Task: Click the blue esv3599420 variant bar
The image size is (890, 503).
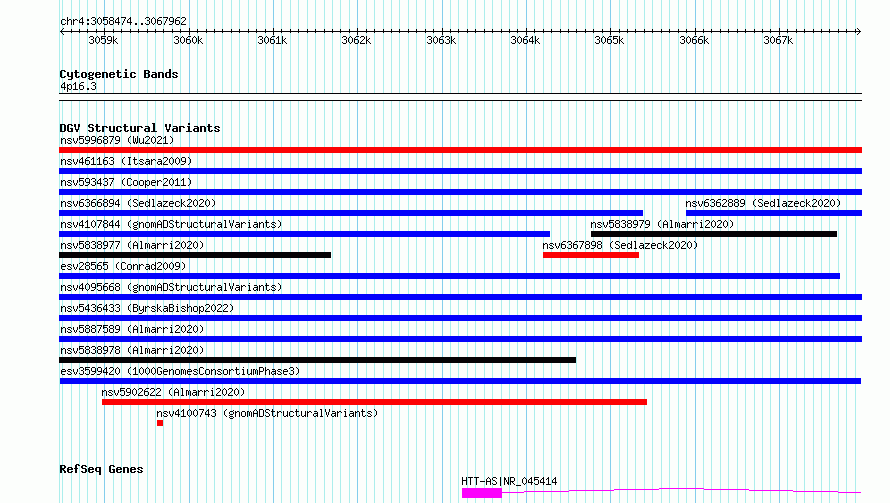Action: (460, 381)
